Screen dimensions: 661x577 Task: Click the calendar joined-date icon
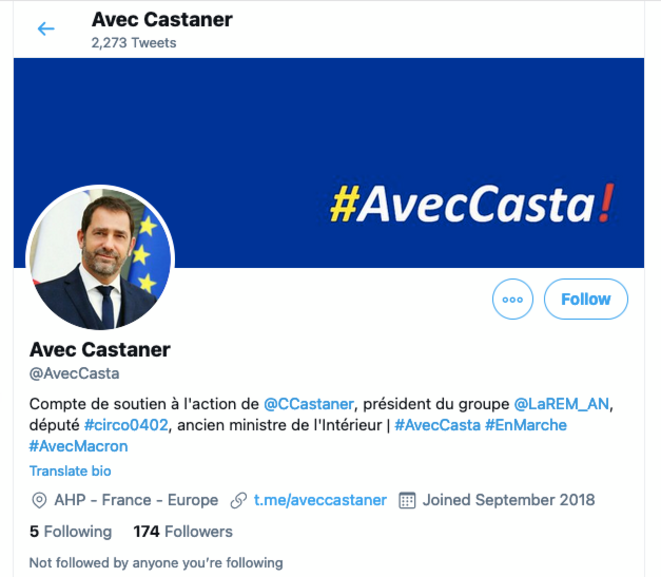407,500
